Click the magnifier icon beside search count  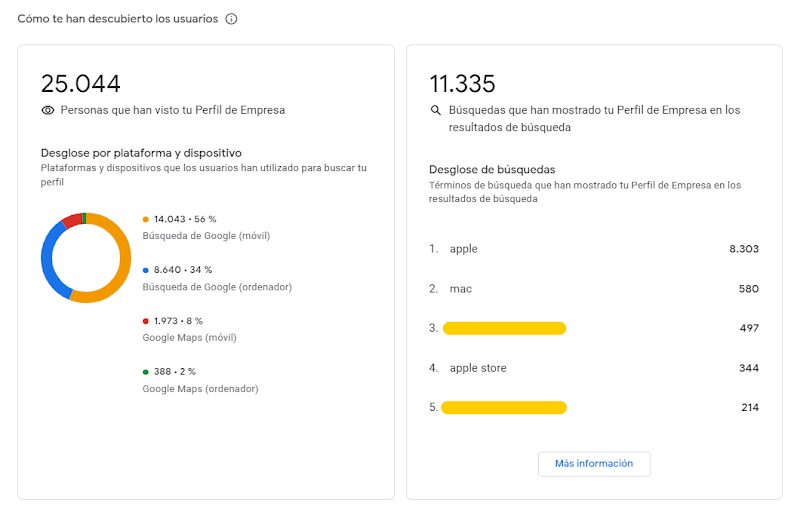click(435, 110)
